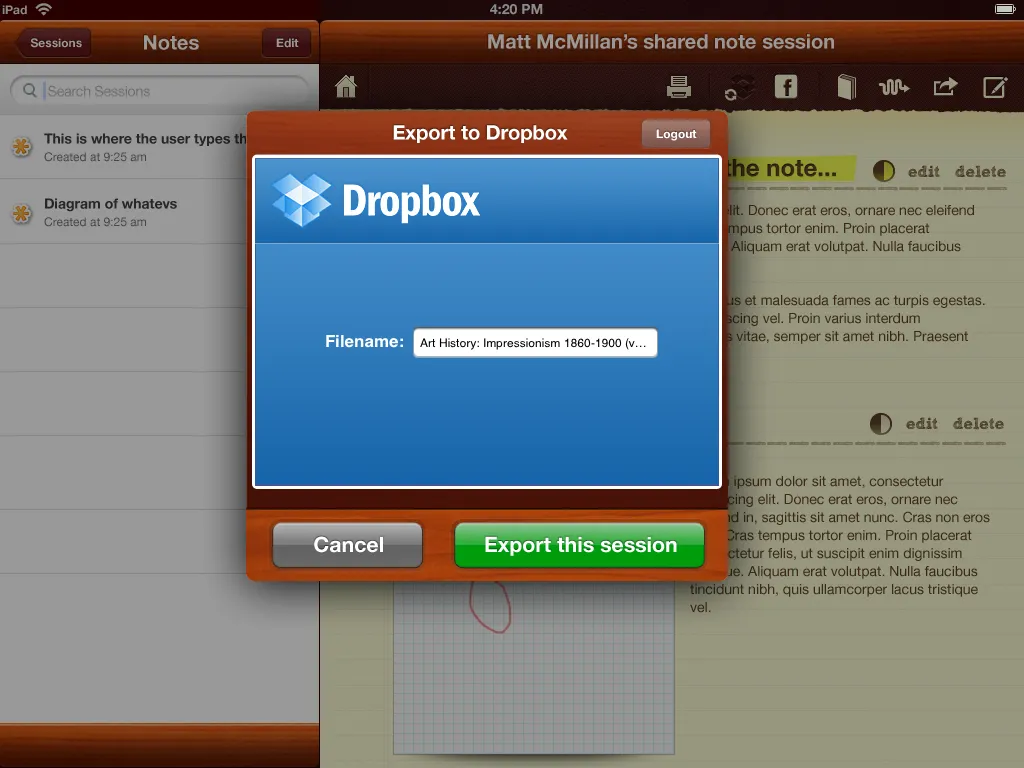Share session via Facebook icon
Viewport: 1024px width, 768px height.
pyautogui.click(x=786, y=86)
